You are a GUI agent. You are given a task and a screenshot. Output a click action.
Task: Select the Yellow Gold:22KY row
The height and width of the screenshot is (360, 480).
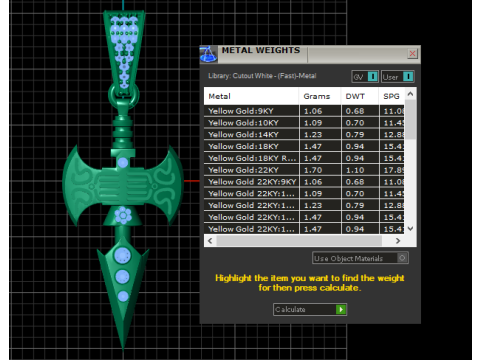(304, 170)
